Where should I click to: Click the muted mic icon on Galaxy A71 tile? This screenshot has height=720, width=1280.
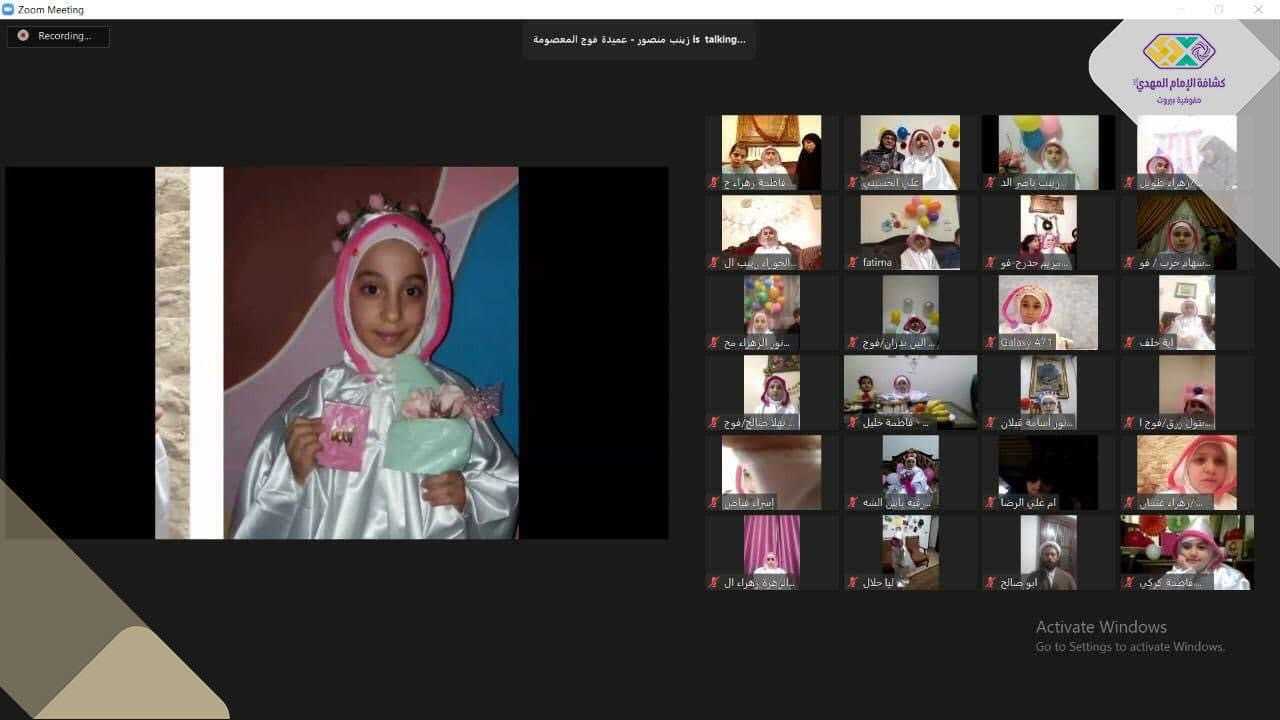[x=990, y=343]
